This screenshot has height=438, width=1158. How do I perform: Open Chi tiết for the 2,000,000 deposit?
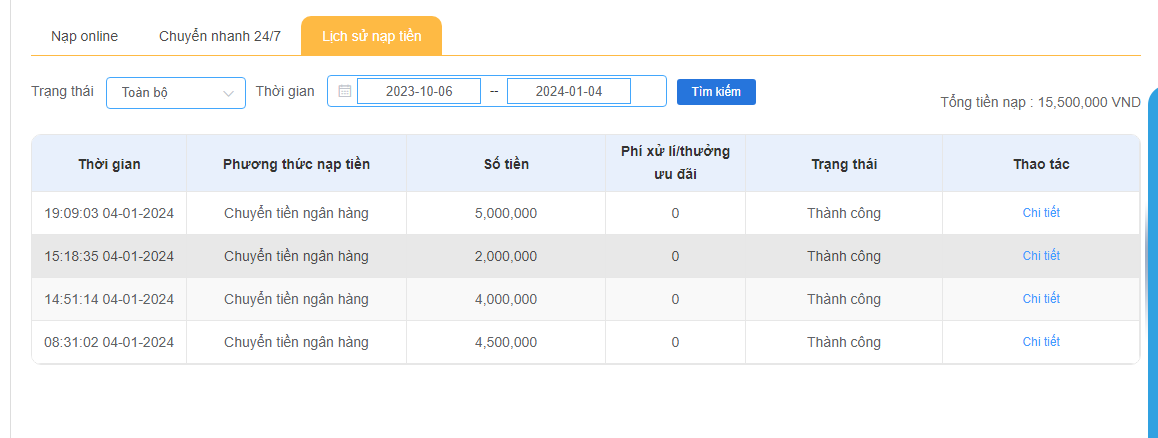(1040, 256)
